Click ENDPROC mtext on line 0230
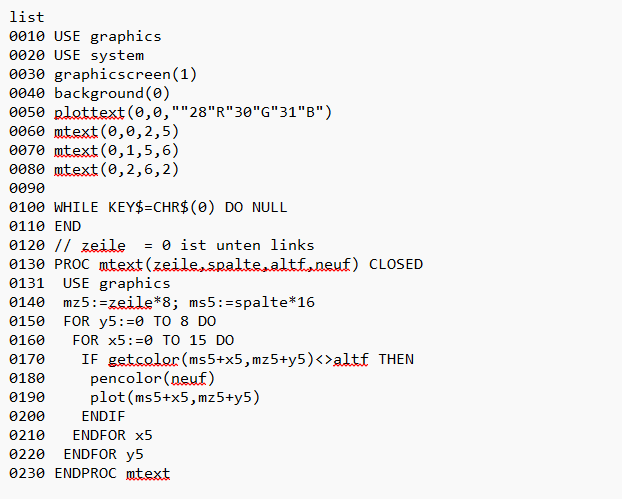The width and height of the screenshot is (622, 499). click(112, 474)
